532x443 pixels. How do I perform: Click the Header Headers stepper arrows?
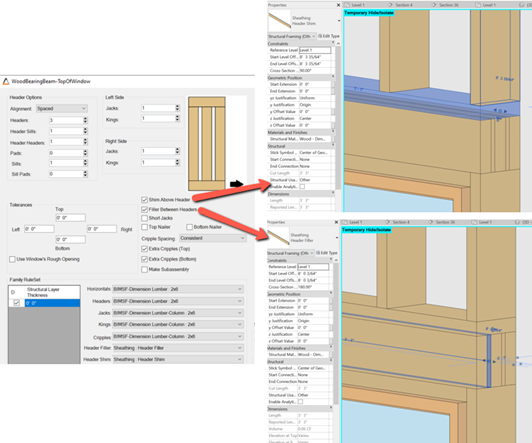coord(85,142)
